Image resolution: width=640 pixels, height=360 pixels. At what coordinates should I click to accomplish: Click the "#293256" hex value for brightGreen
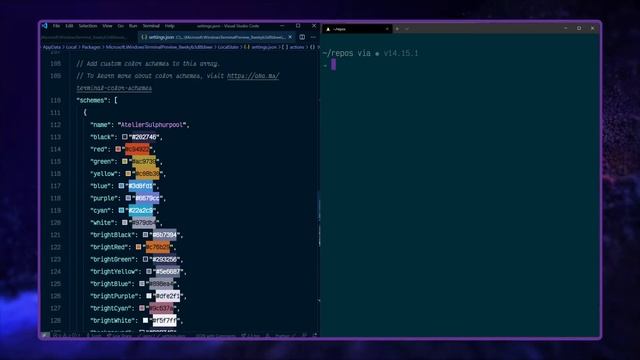point(164,260)
